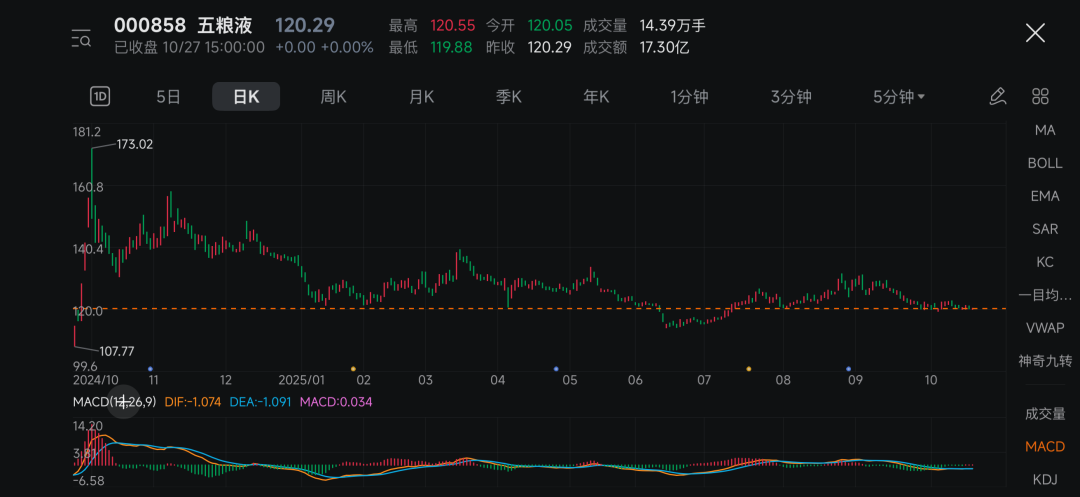
Task: Expand the 5分钟 interval dropdown
Action: click(x=898, y=97)
